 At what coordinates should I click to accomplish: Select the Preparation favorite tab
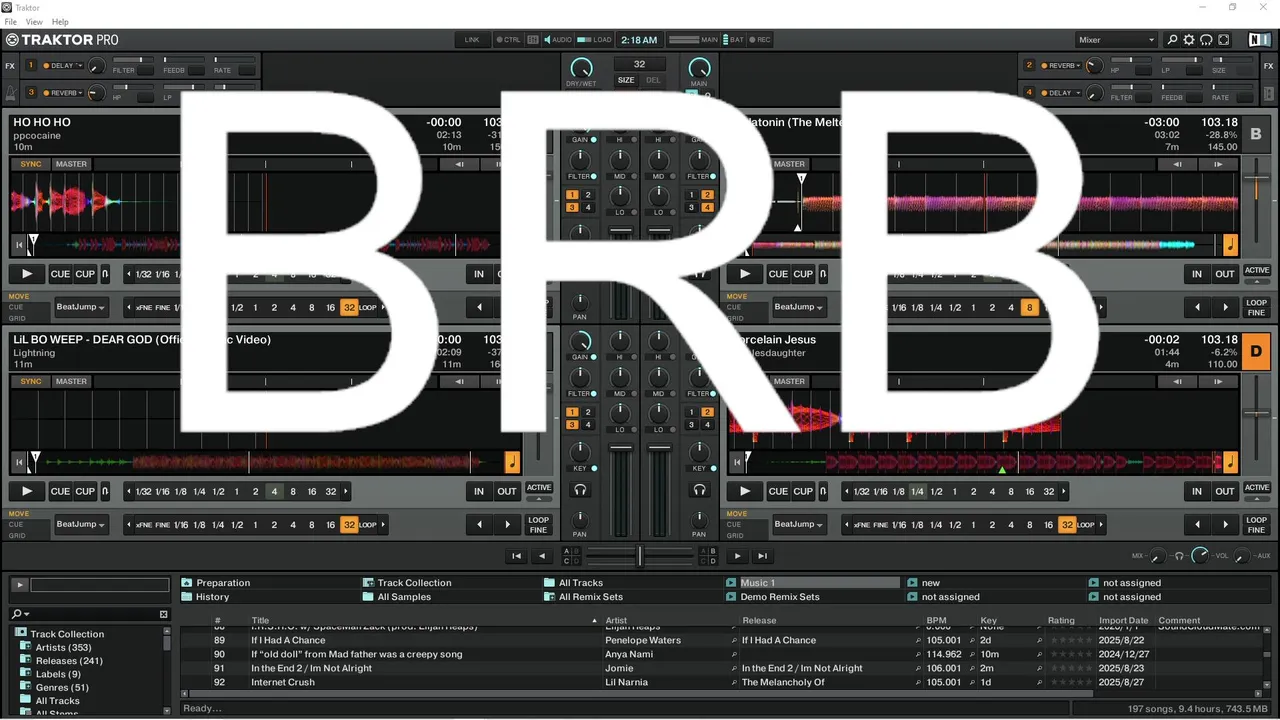coord(223,583)
